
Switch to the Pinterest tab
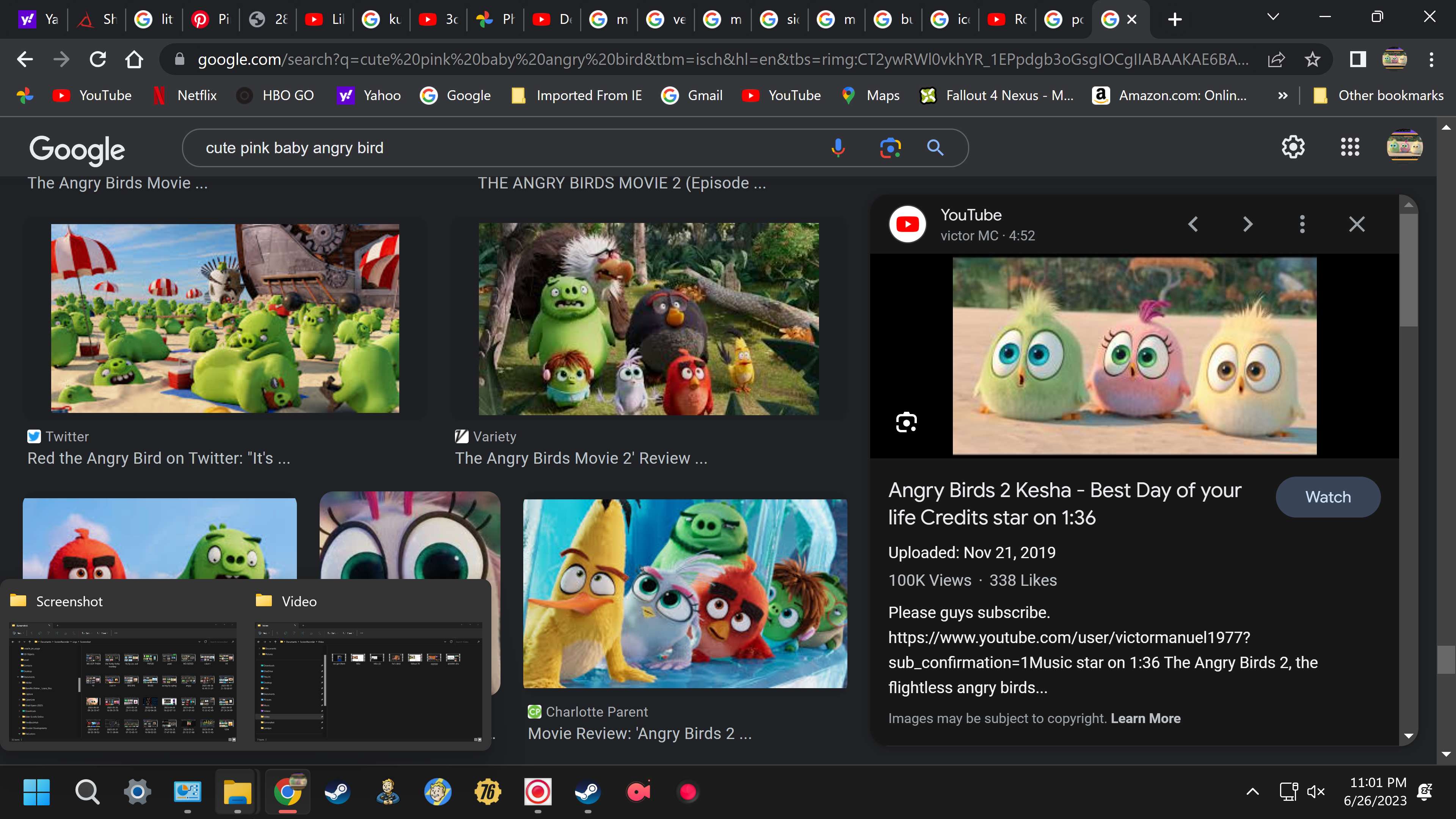pyautogui.click(x=211, y=19)
